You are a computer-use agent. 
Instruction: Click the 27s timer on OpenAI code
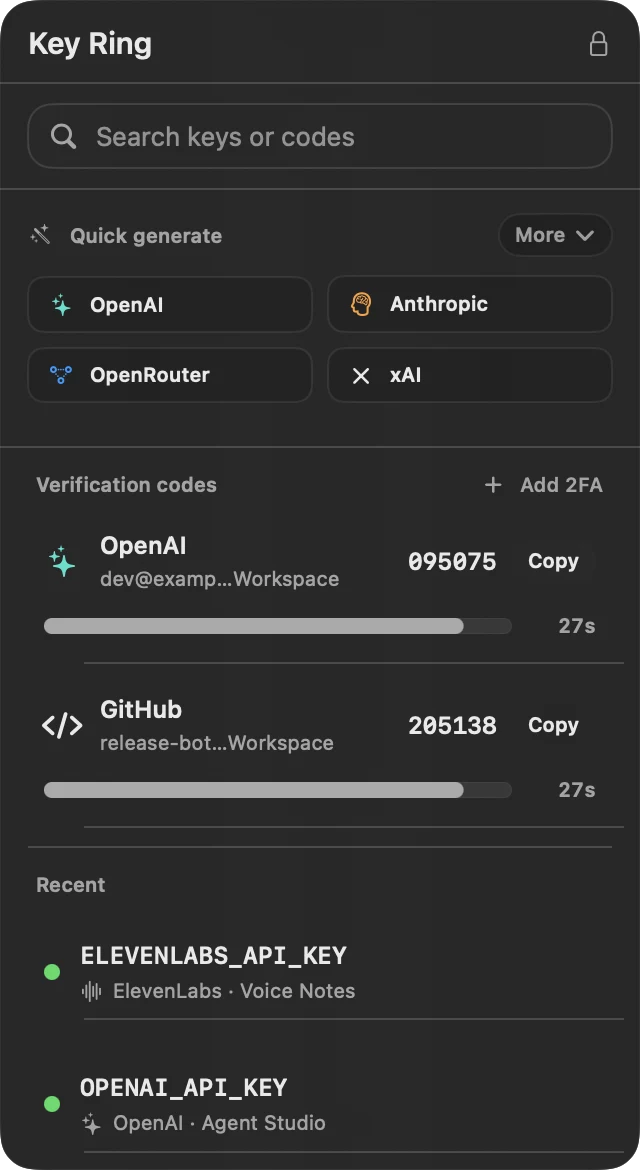pos(577,626)
